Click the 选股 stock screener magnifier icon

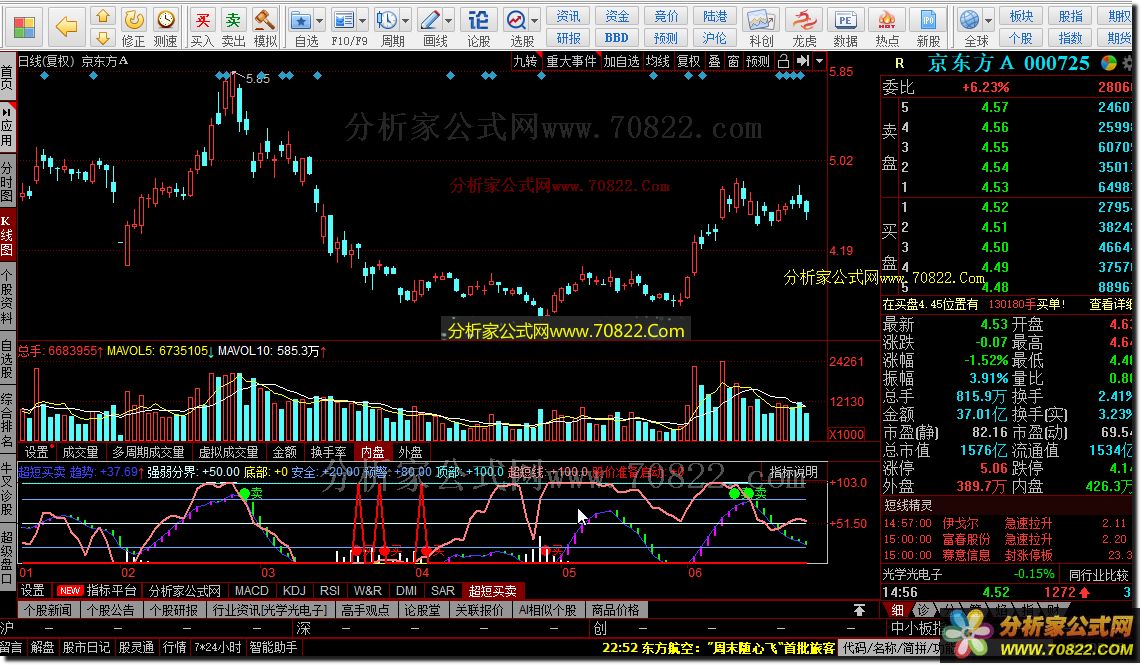point(516,20)
